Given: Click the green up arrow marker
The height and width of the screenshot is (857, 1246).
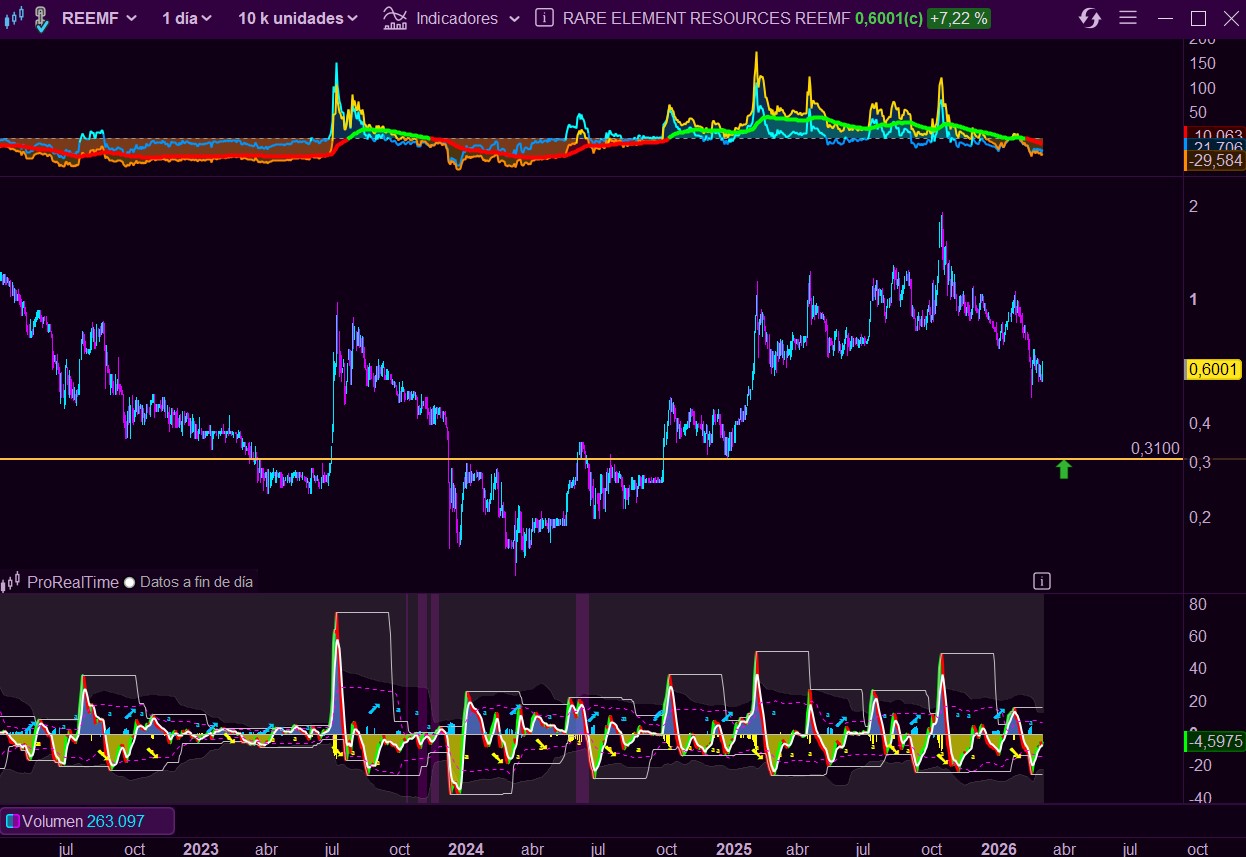Looking at the screenshot, I should (x=1063, y=469).
